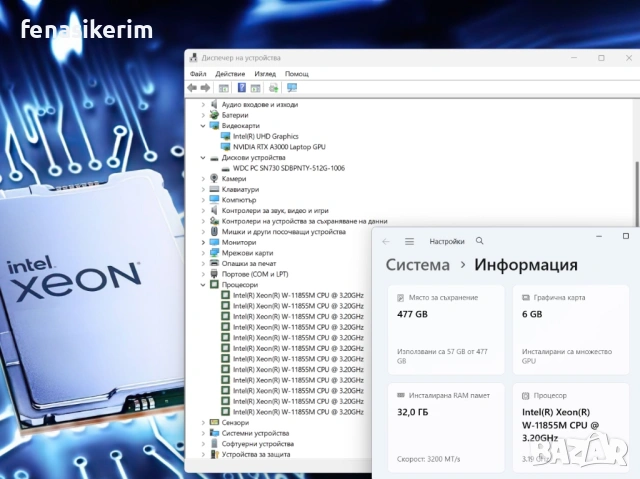The image size is (640, 479).
Task: Maximize the Device Manager window
Action: pyautogui.click(x=601, y=58)
